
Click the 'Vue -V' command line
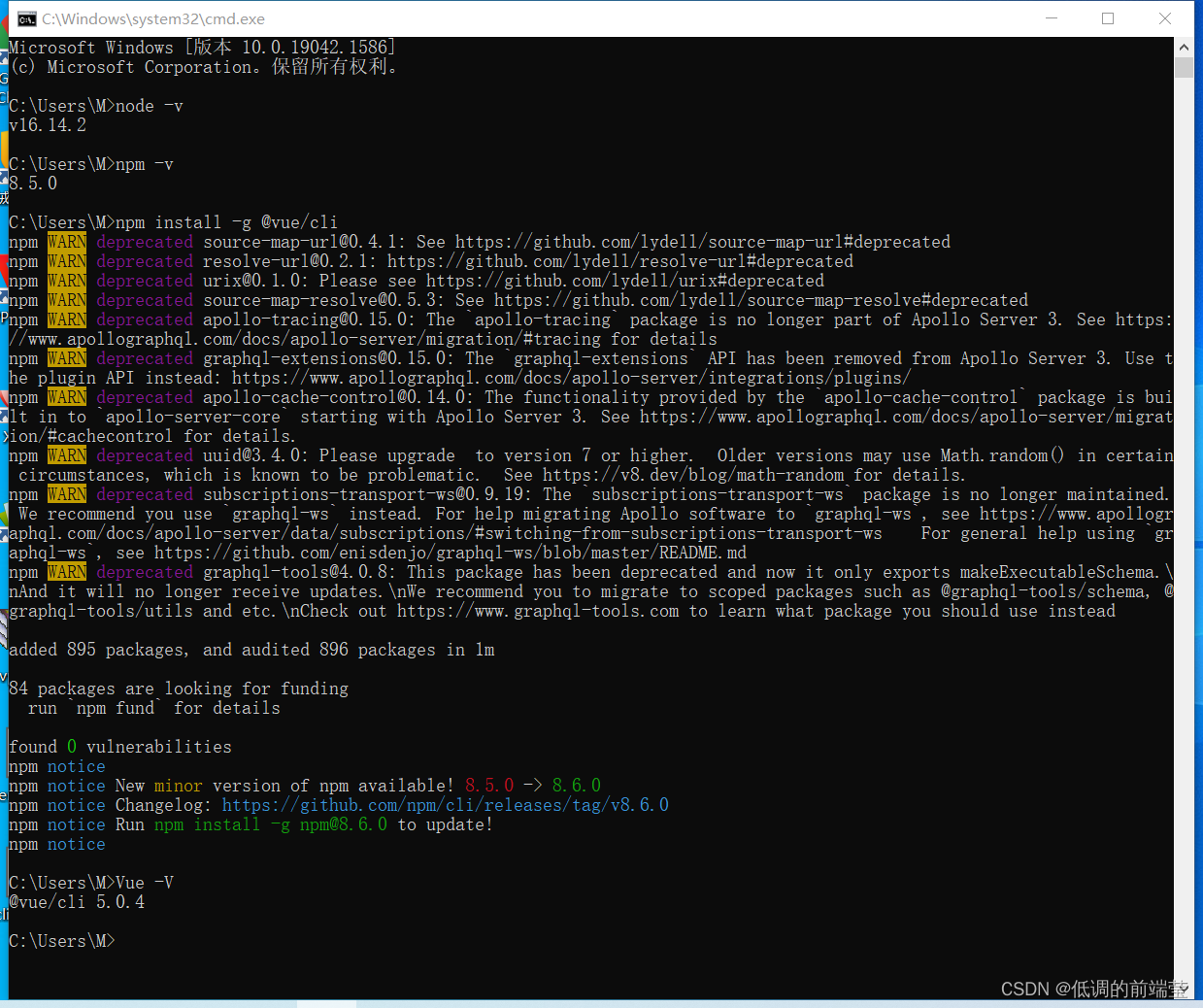tap(91, 883)
